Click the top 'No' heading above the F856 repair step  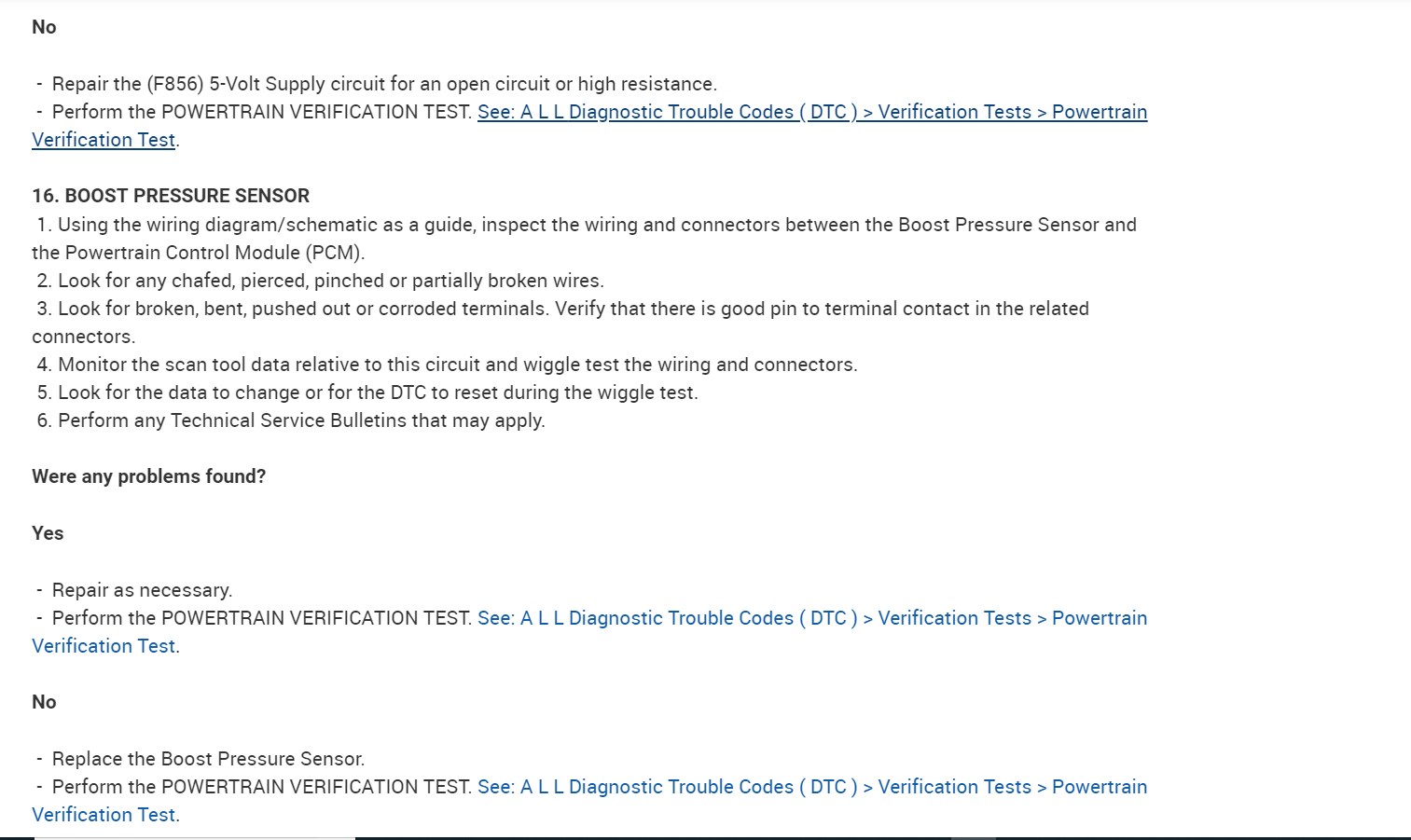pos(44,27)
